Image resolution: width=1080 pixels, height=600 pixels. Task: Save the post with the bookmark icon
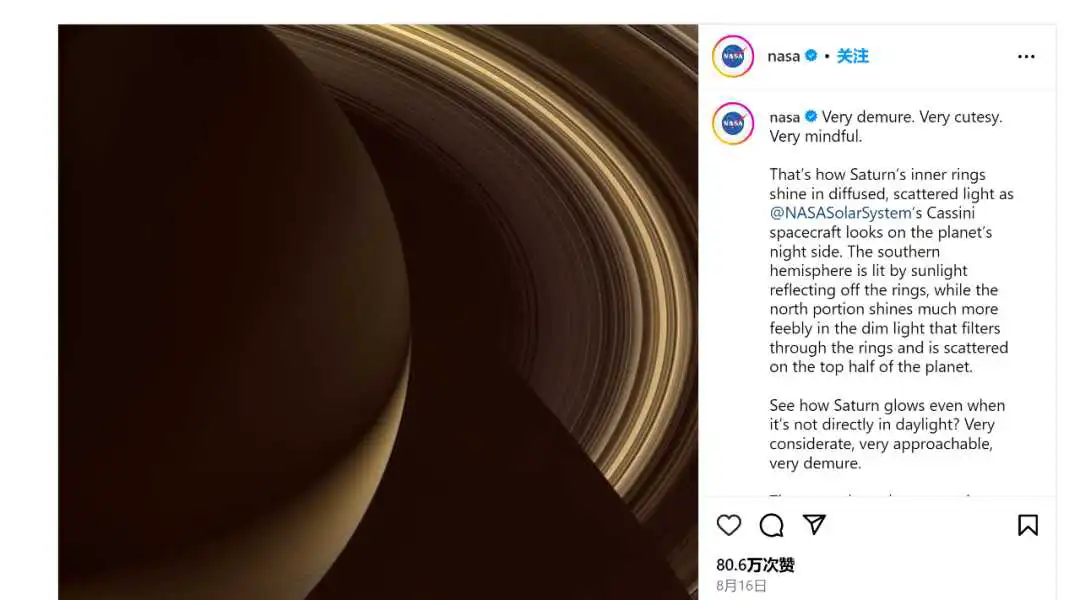pyautogui.click(x=1028, y=526)
